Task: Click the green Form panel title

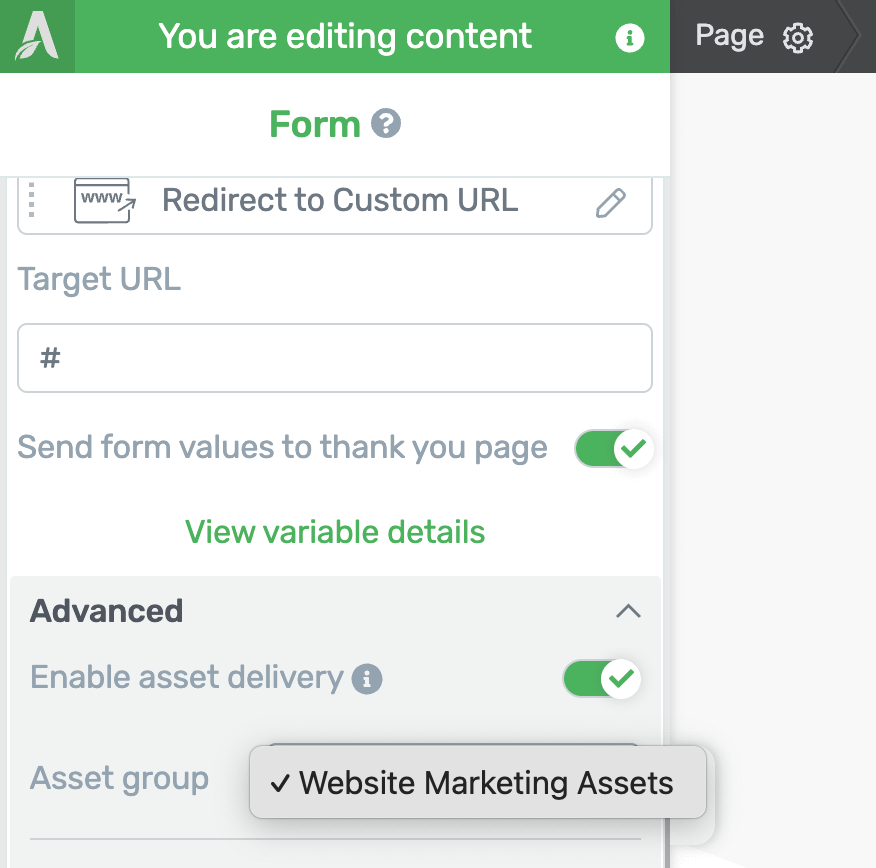Action: pos(314,124)
